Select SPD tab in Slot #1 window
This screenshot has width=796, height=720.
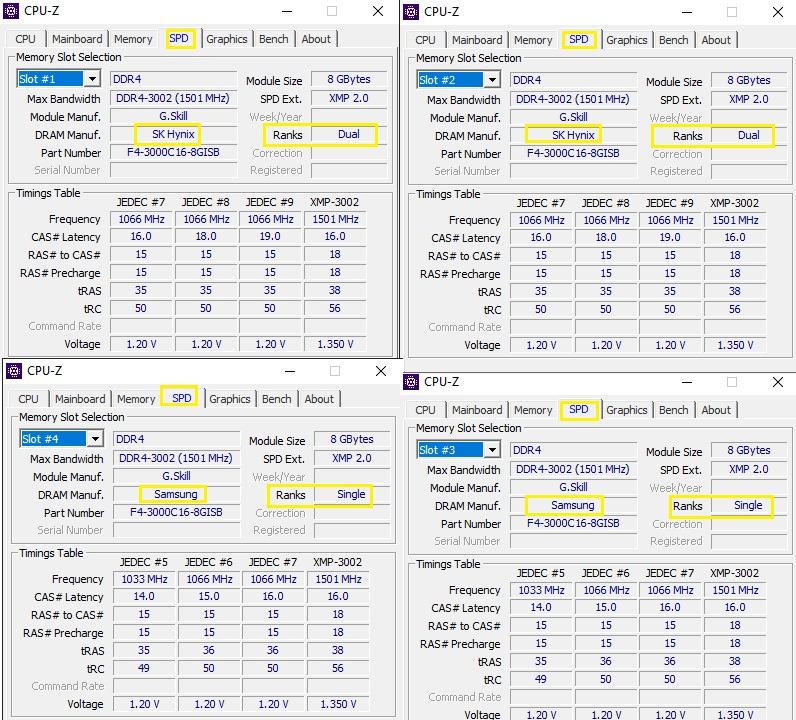179,39
